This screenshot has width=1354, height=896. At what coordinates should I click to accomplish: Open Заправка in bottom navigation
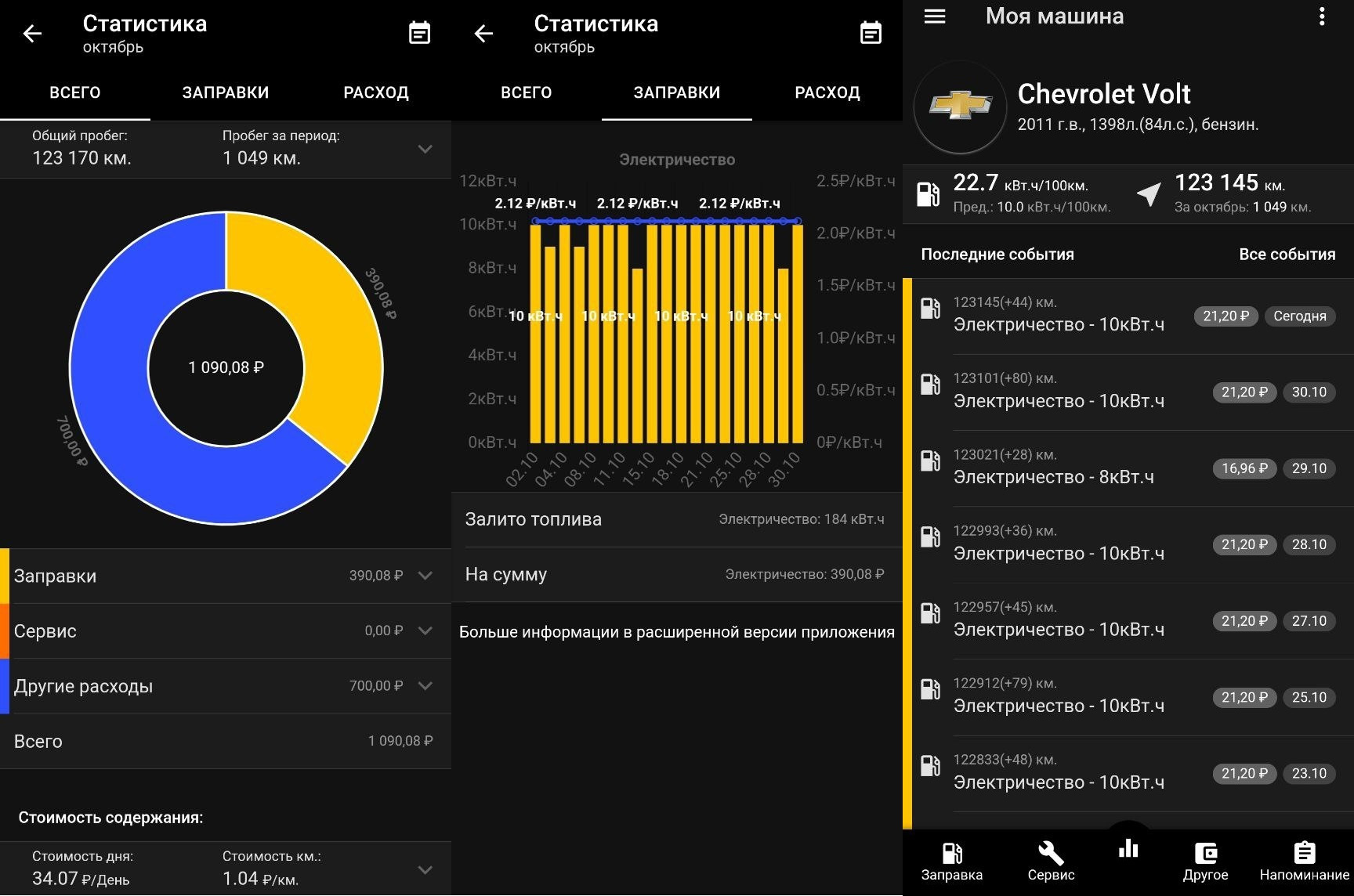[951, 862]
